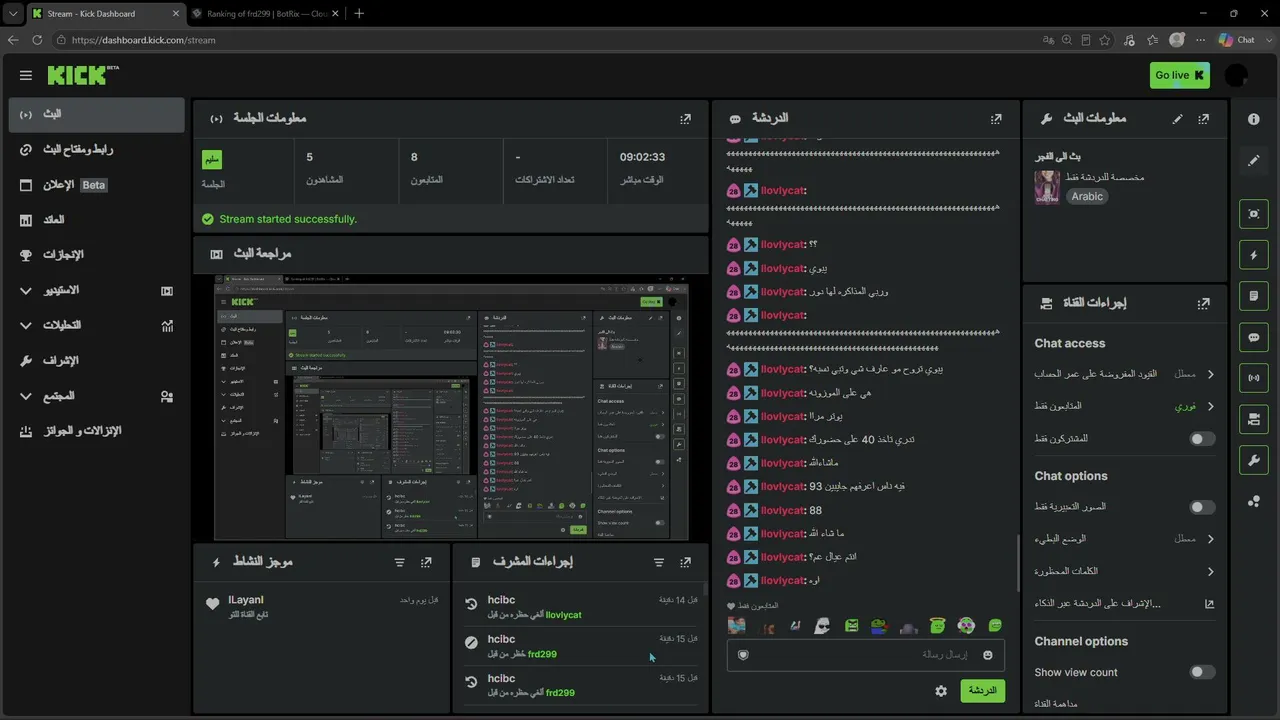Open المتابعين فقط followers-only setting
This screenshot has height=720, width=1280.
click(x=1125, y=406)
